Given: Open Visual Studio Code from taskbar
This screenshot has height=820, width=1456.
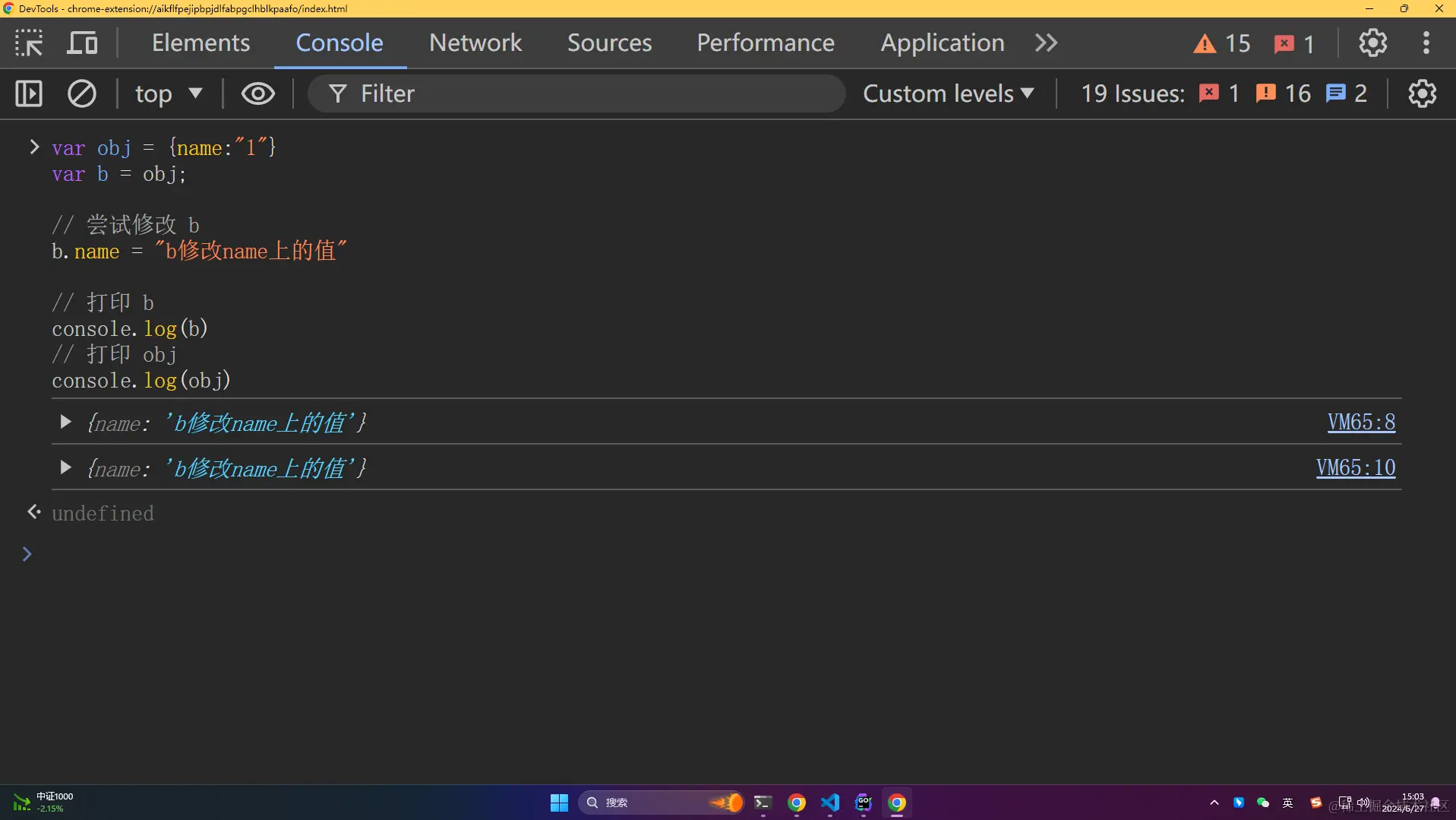Looking at the screenshot, I should click(x=829, y=803).
